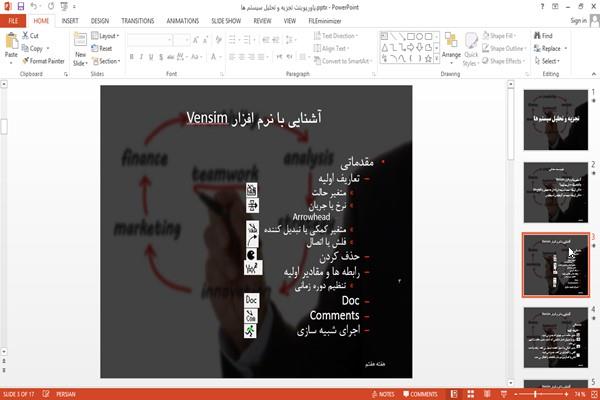Click the Save icon in quick access toolbar
Screen dimensions: 600x400
21,7
